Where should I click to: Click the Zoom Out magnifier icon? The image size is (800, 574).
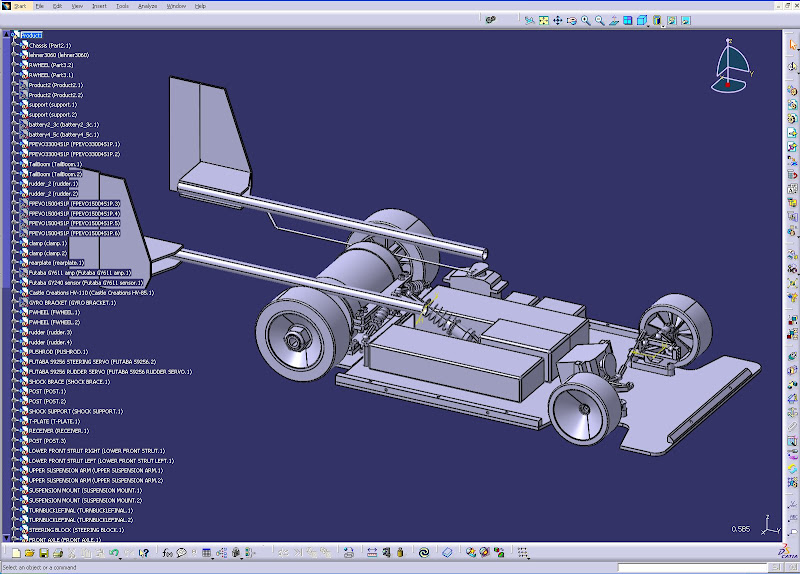[x=599, y=19]
